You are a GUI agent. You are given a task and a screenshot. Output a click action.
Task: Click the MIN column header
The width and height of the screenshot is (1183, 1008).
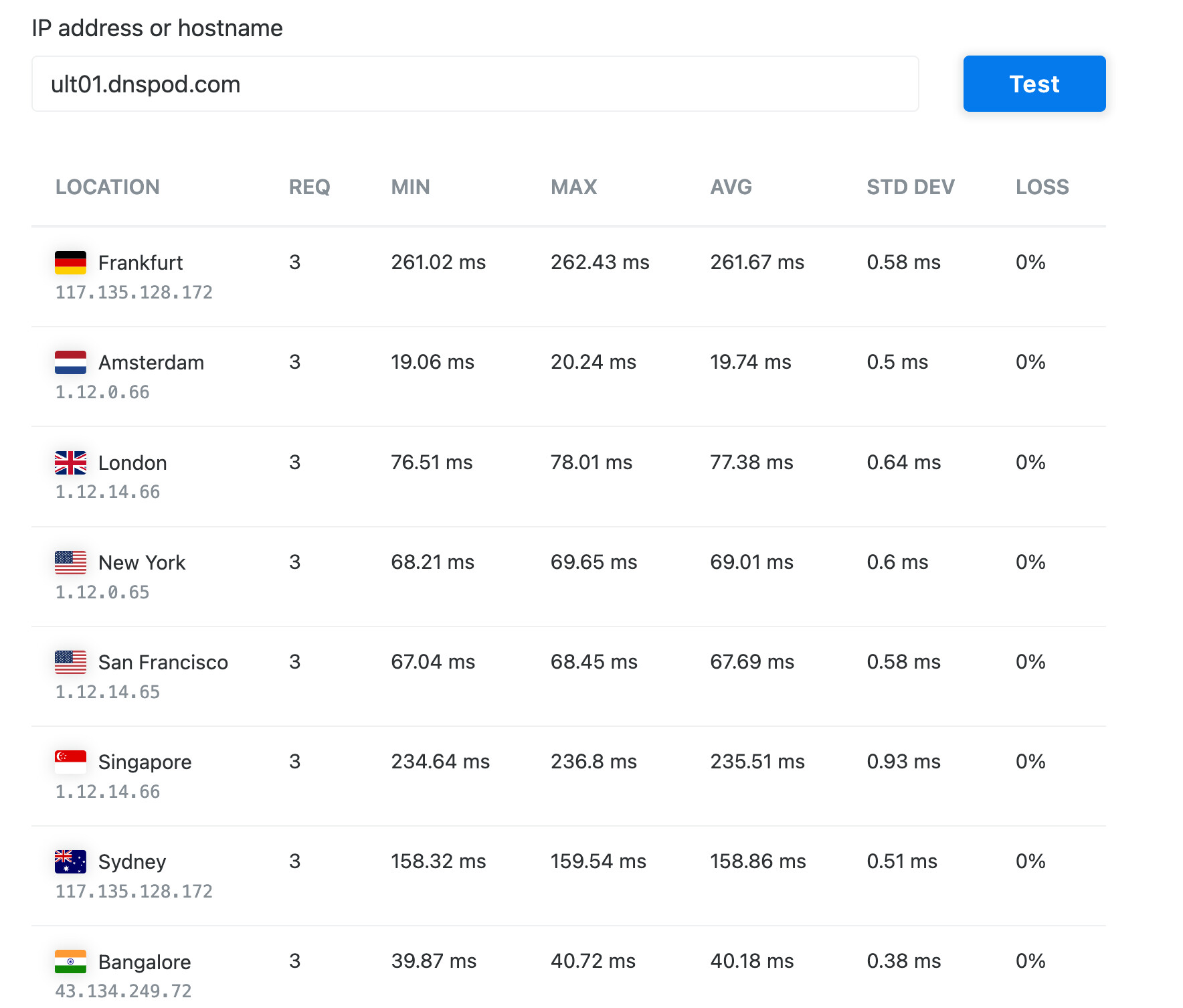coord(410,187)
